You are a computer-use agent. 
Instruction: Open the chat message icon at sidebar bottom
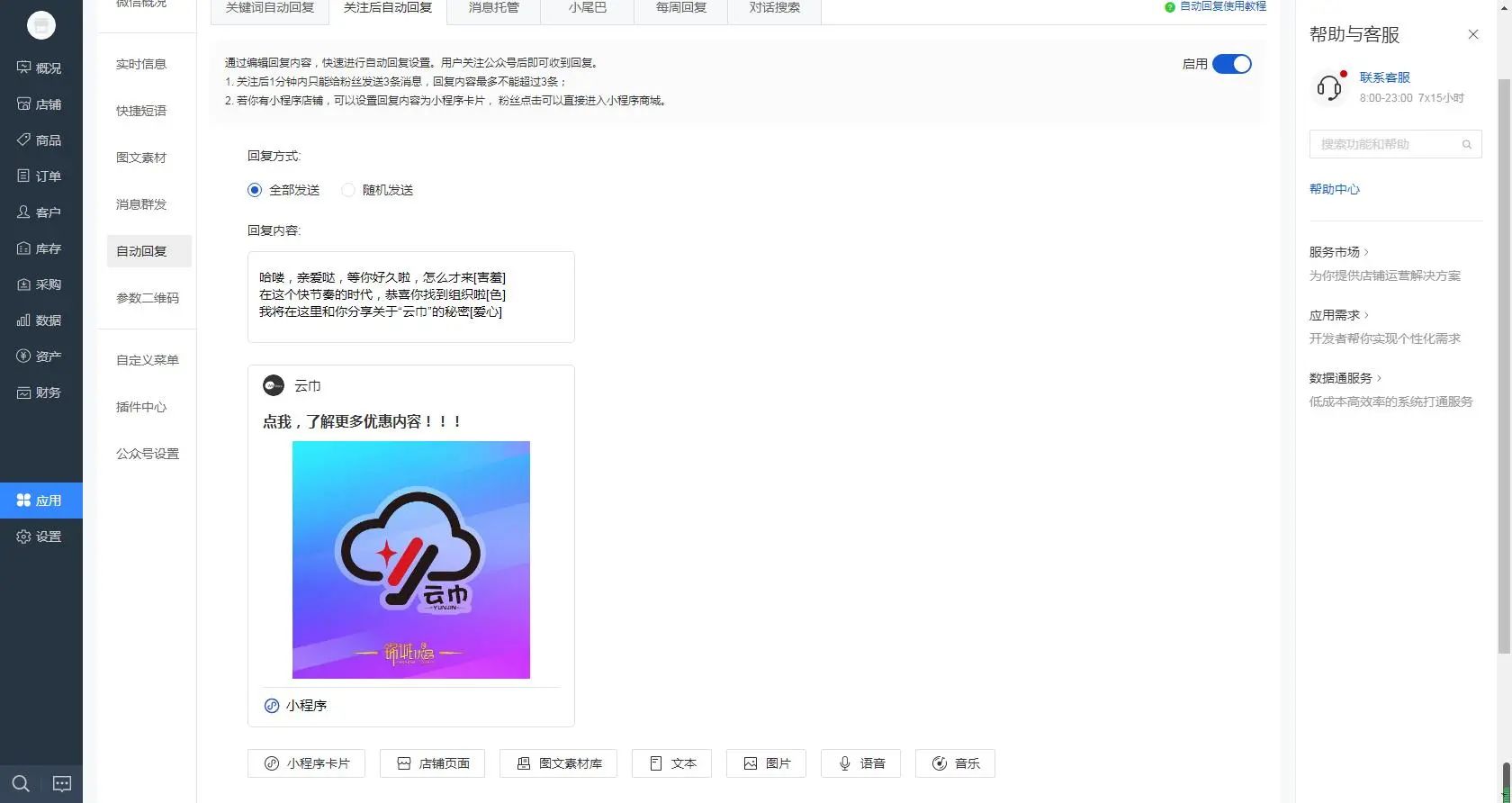click(x=62, y=783)
